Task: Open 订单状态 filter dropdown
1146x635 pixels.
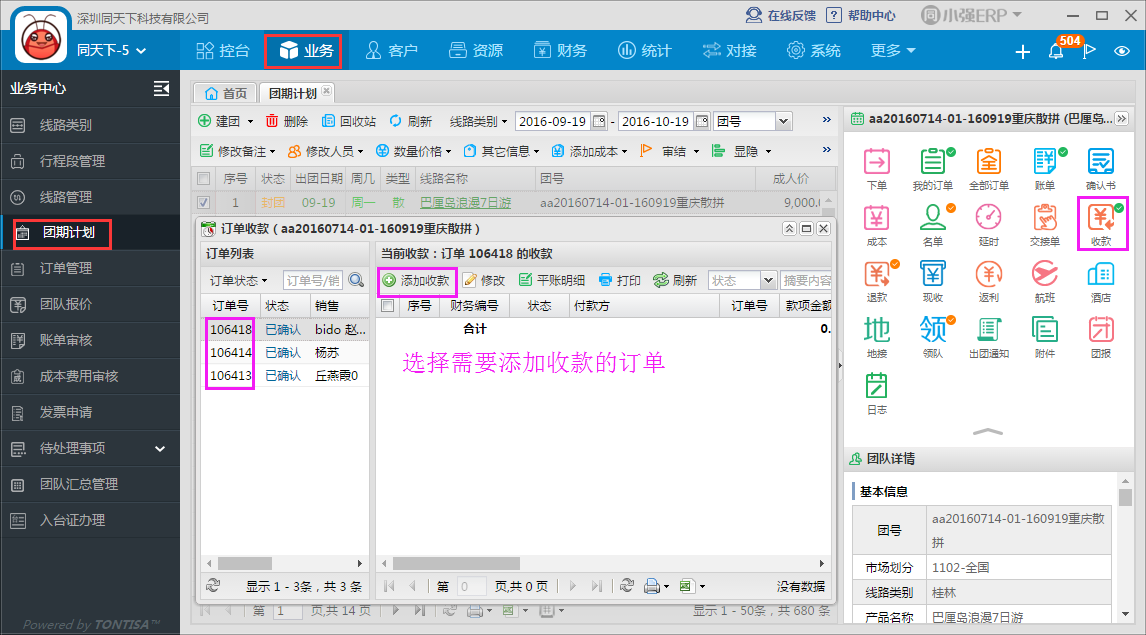Action: click(x=239, y=281)
